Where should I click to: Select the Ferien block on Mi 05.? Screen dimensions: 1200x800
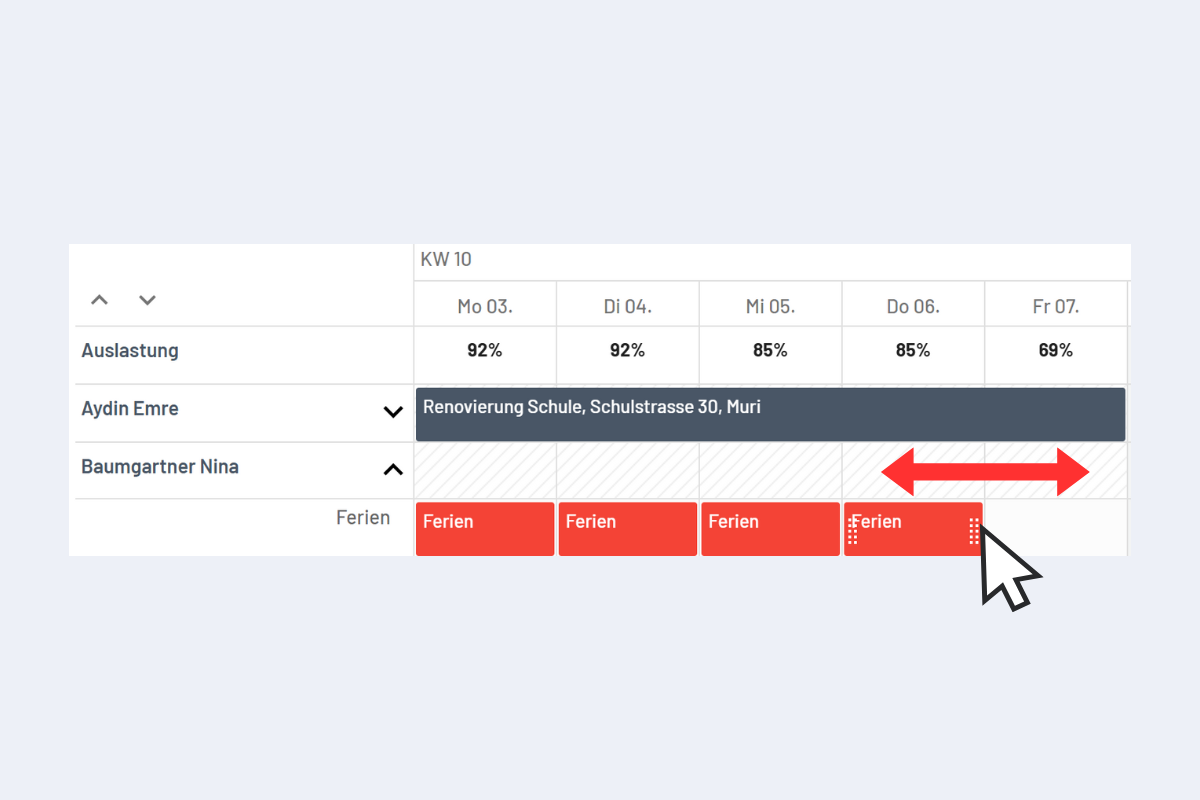tap(770, 528)
